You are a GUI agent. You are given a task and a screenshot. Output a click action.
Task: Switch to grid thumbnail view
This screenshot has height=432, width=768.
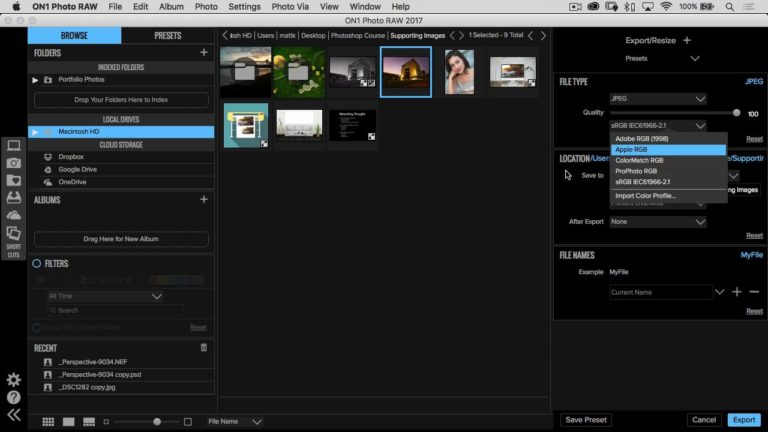click(48, 422)
